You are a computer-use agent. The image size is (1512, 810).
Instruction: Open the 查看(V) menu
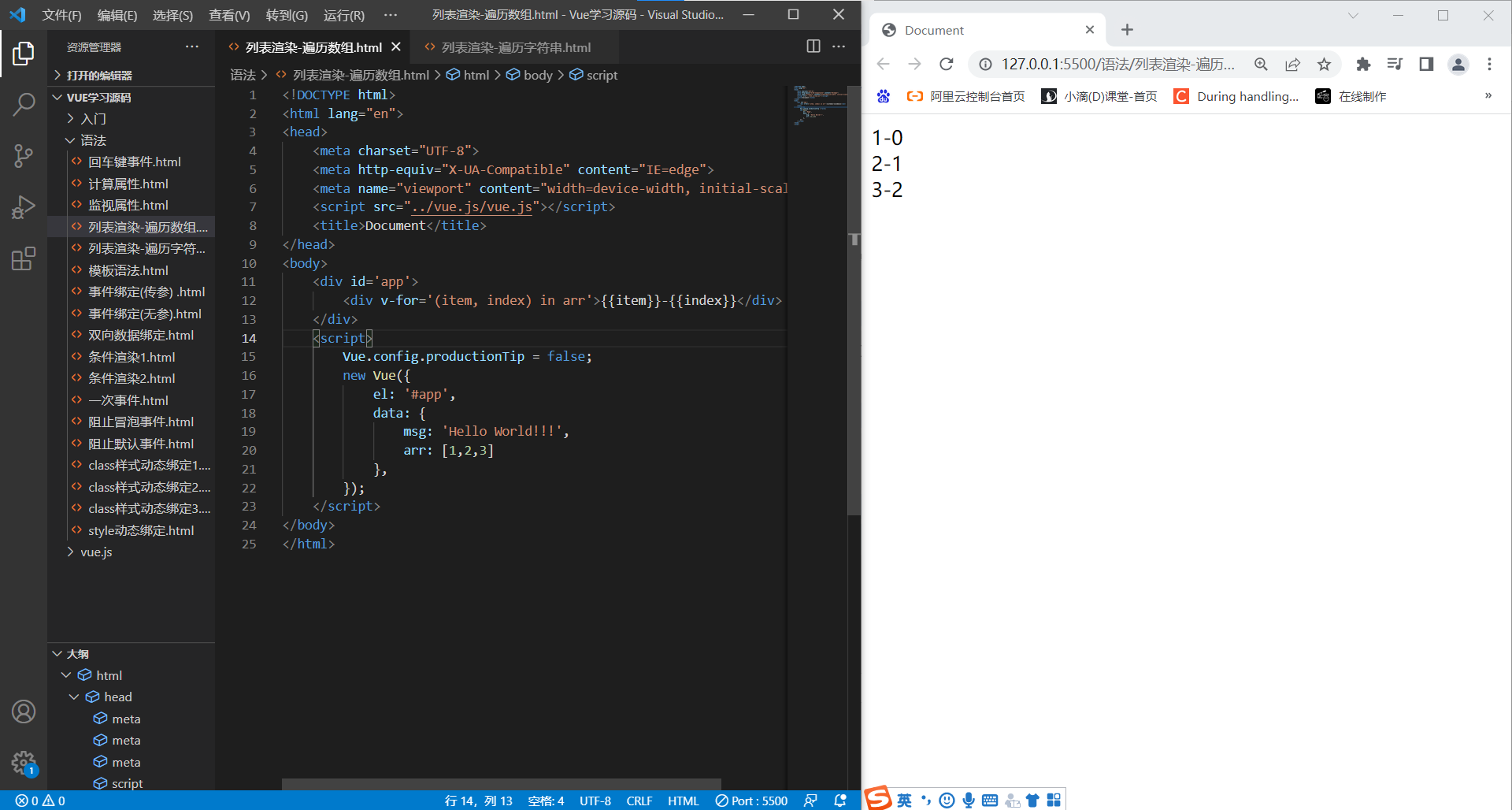(x=229, y=15)
